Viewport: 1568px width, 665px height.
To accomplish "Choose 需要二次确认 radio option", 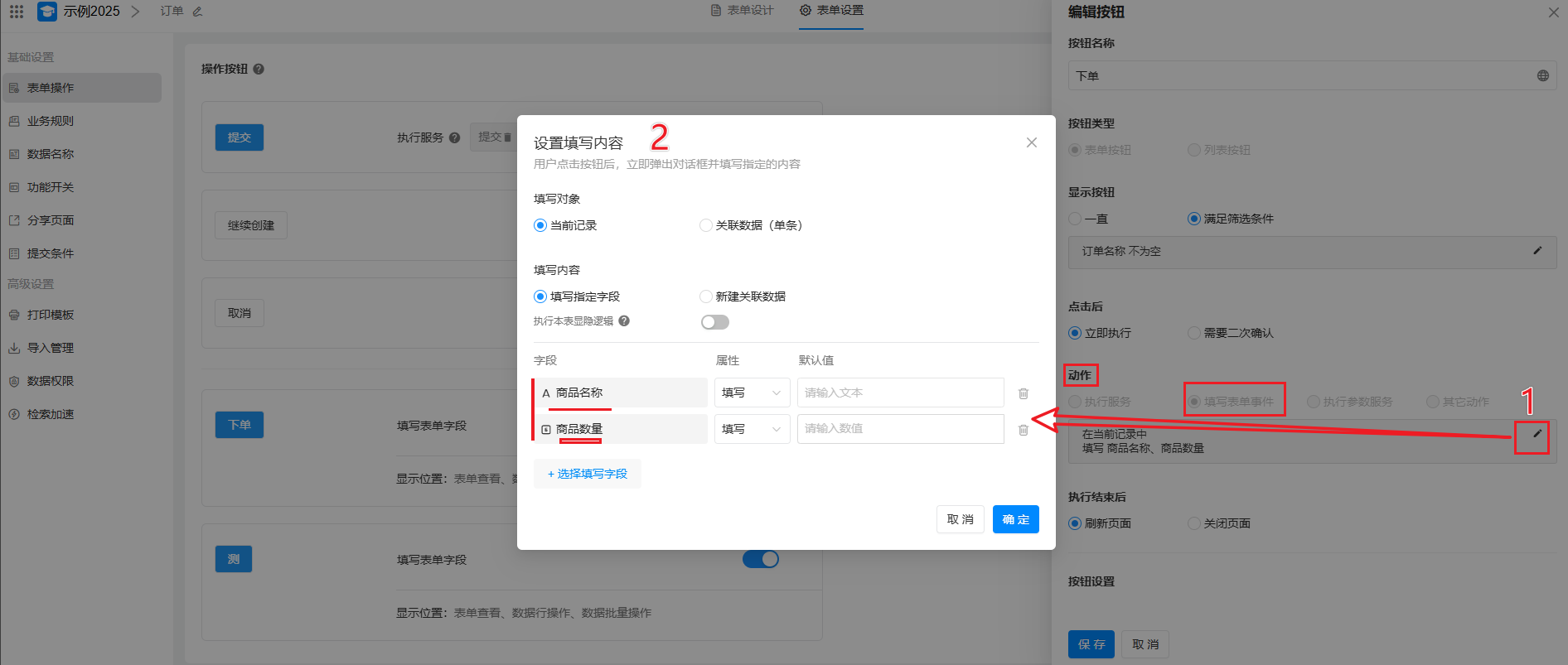I will click(x=1194, y=333).
